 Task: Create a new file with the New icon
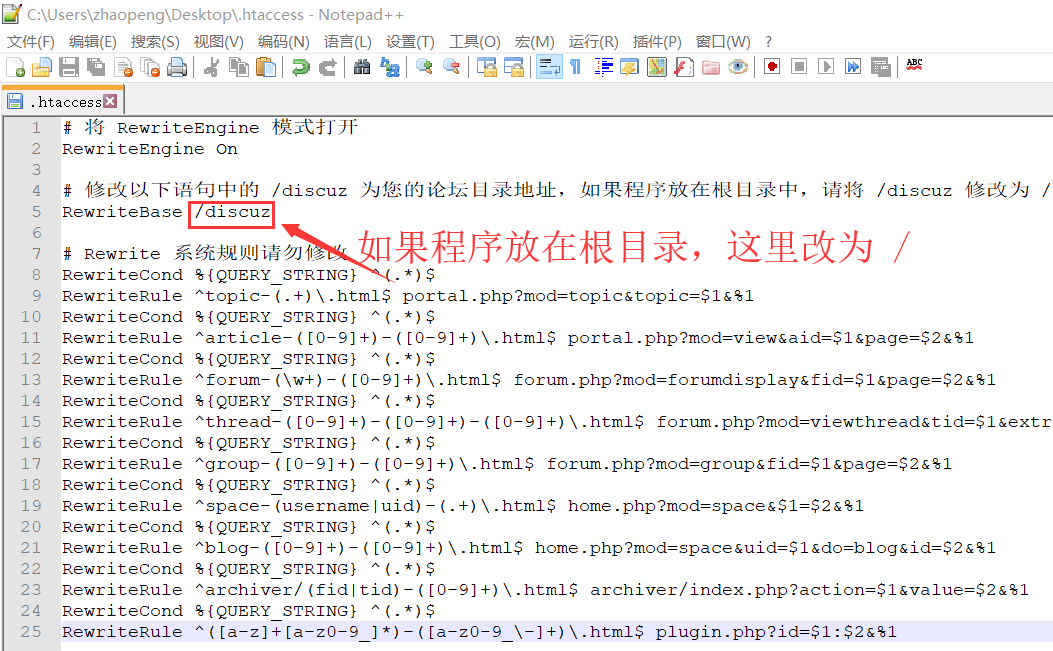pyautogui.click(x=16, y=67)
